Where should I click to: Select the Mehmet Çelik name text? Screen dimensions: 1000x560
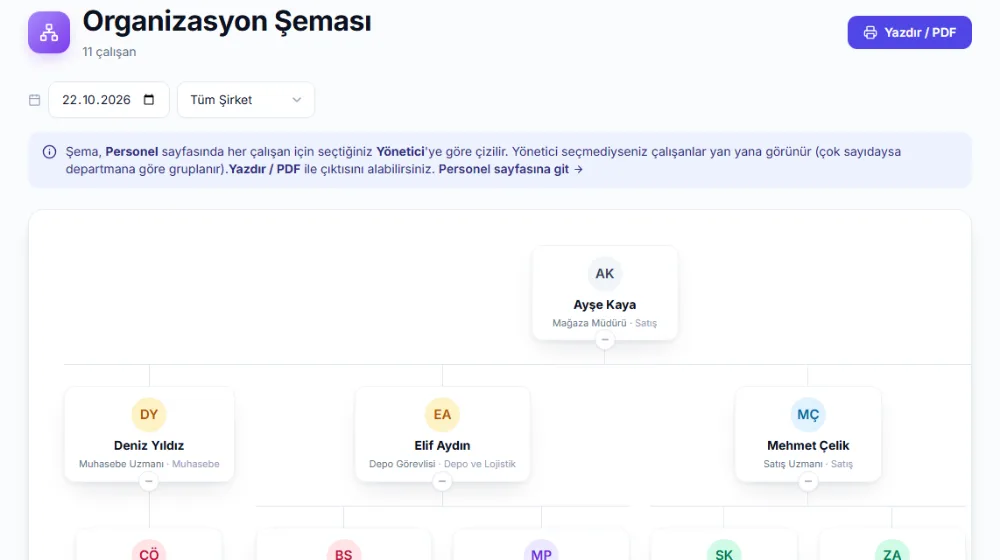808,445
